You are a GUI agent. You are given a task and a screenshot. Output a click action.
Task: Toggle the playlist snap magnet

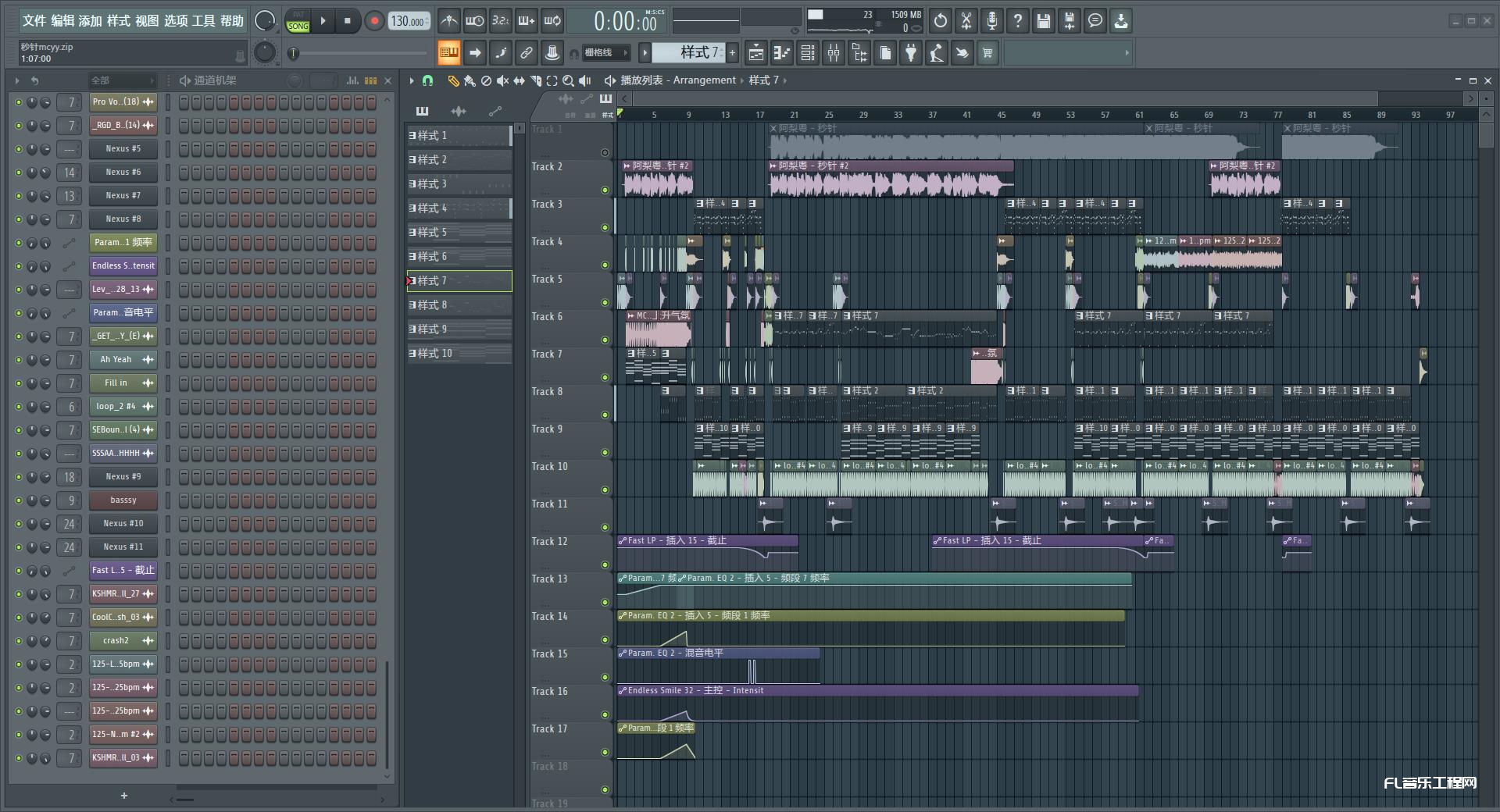coord(427,80)
